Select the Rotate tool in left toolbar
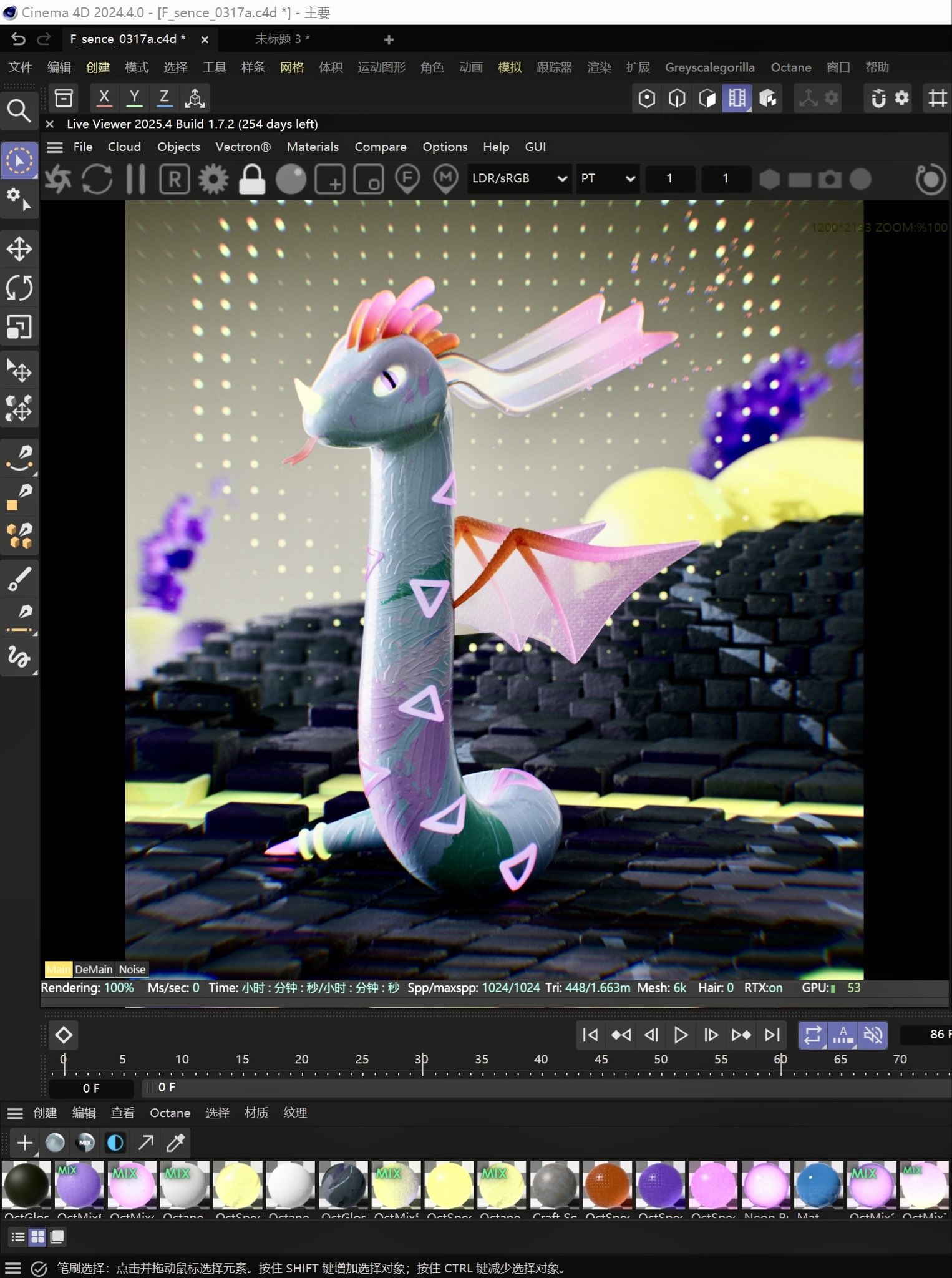 click(19, 288)
